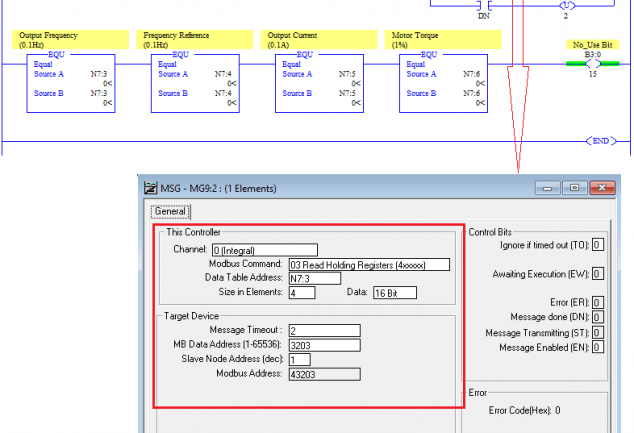Click Source A address N7:3
The image size is (634, 433).
click(99, 74)
